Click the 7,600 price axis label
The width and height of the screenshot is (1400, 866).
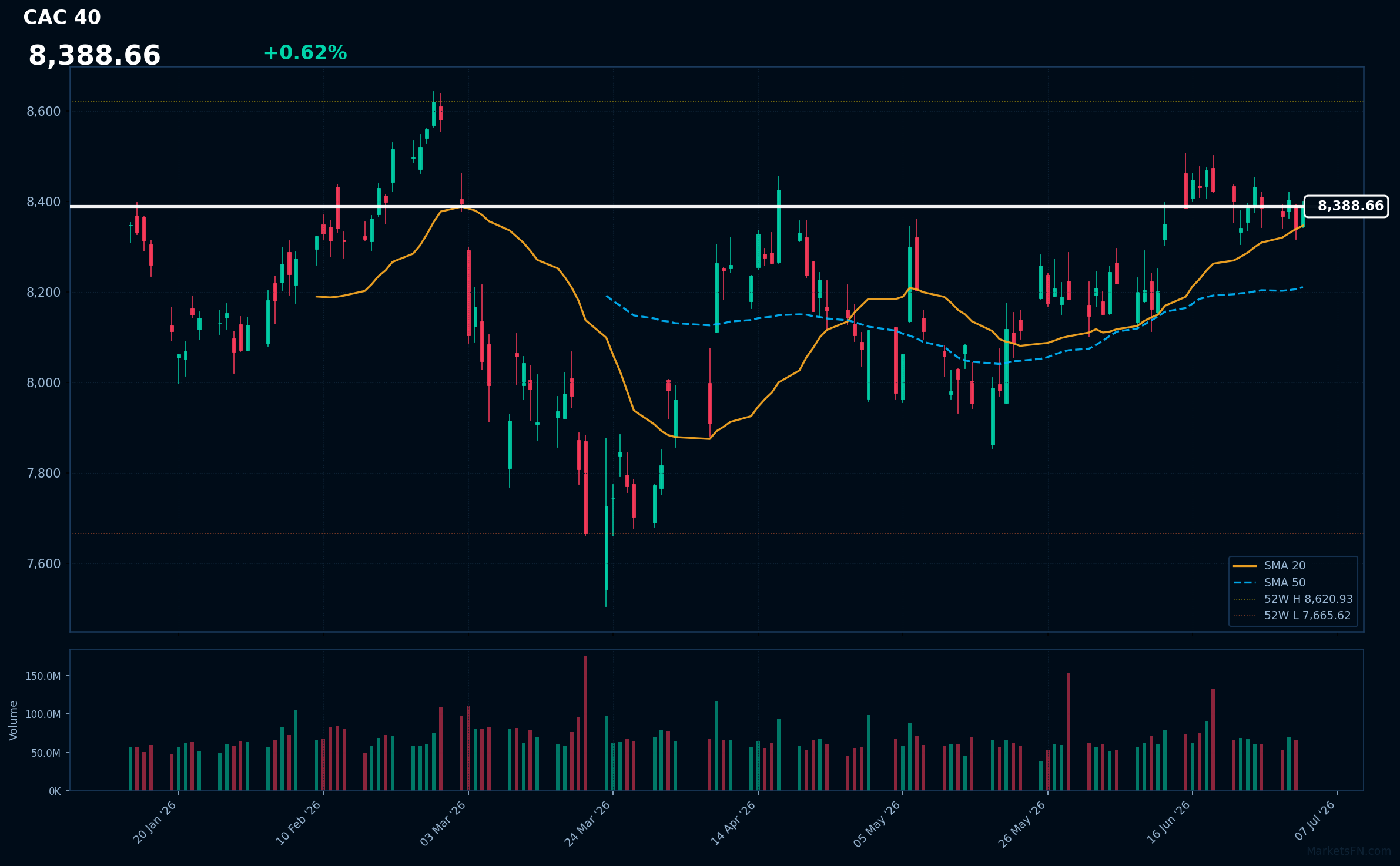click(43, 564)
